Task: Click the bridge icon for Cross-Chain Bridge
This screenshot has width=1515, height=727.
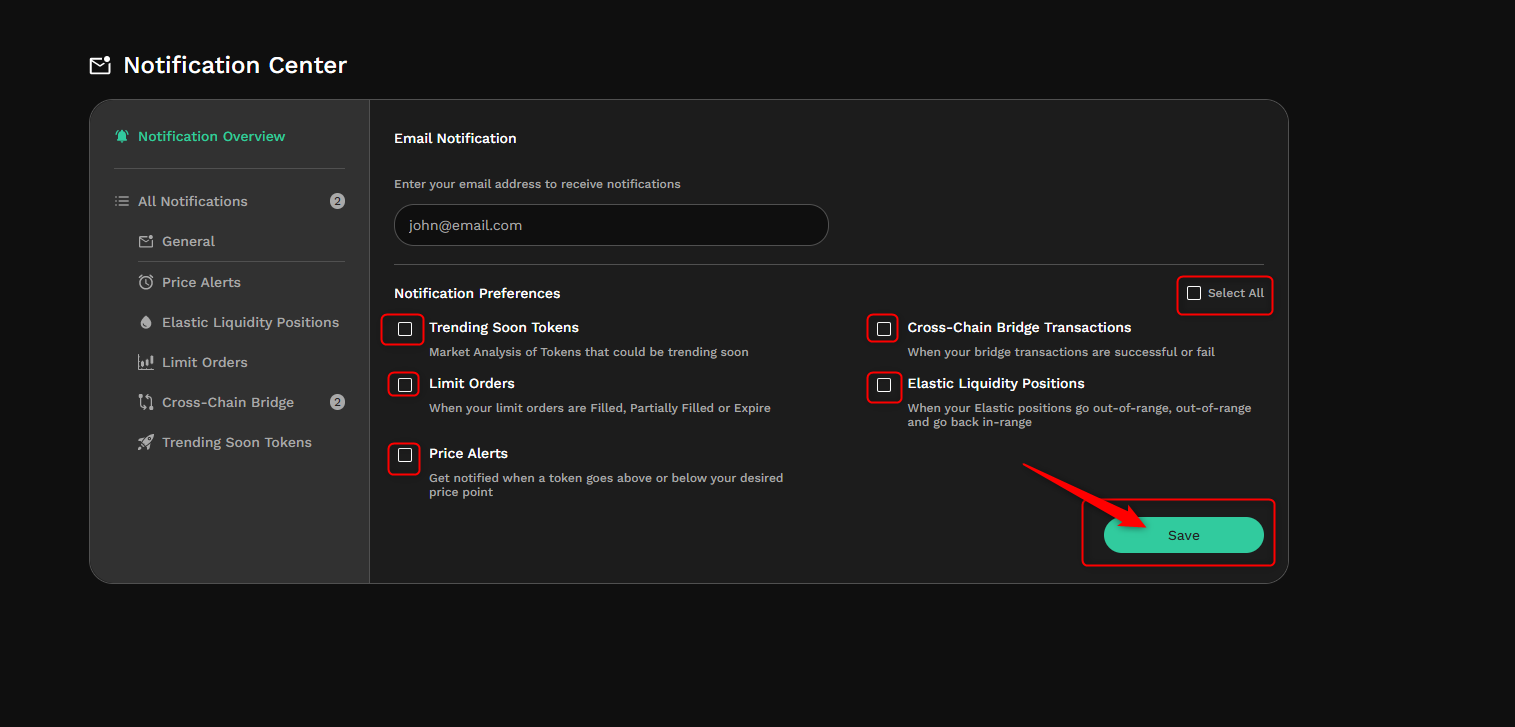Action: click(146, 402)
